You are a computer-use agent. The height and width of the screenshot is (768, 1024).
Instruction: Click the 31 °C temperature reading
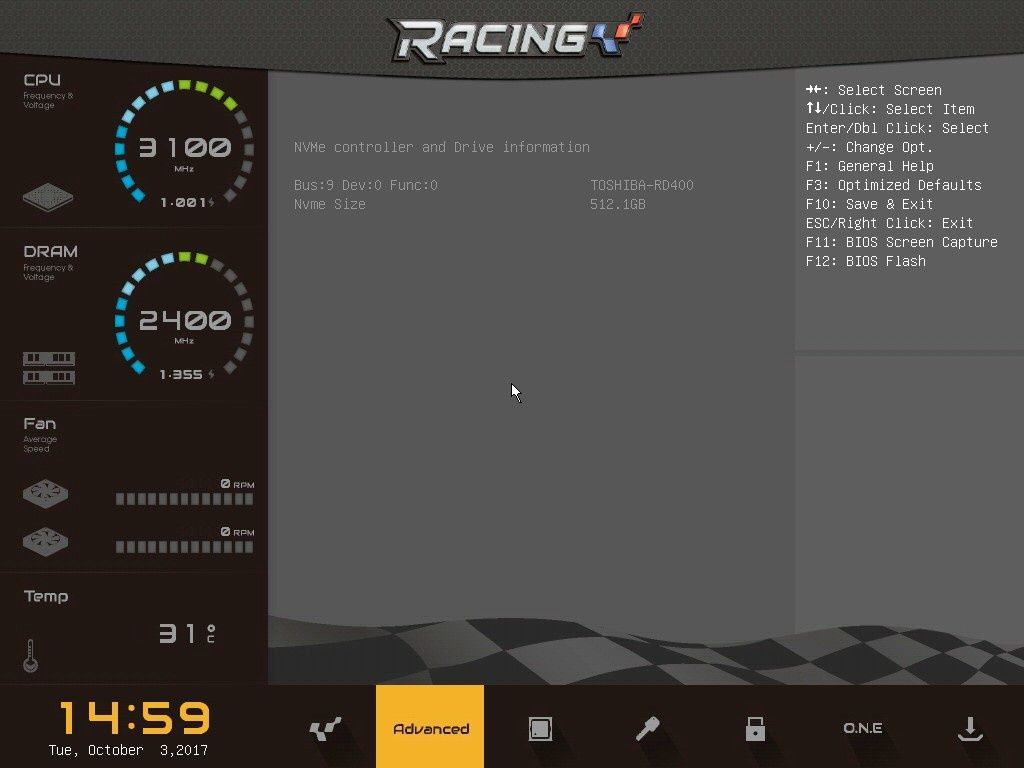tap(187, 633)
